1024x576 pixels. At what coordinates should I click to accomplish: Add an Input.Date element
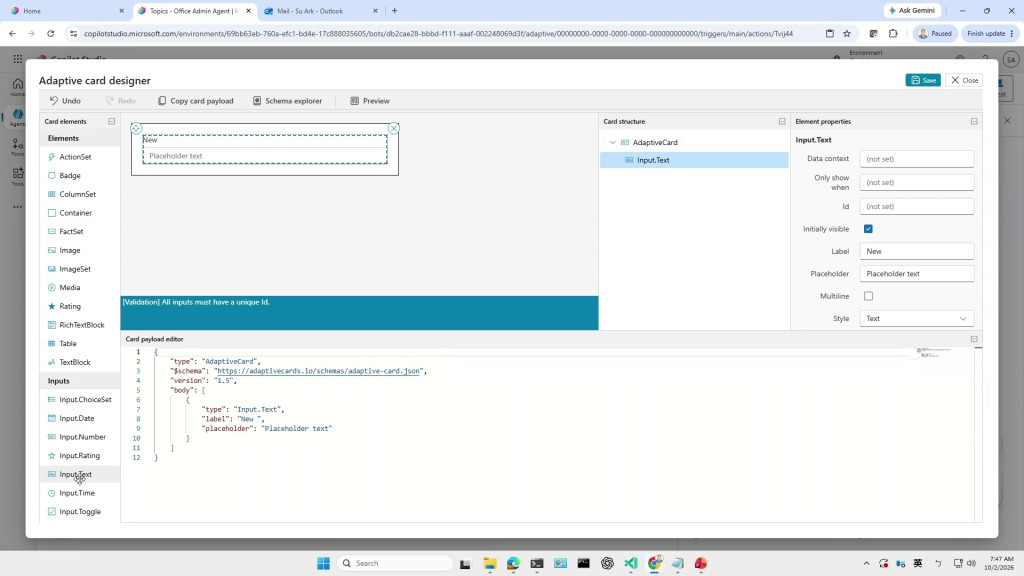[76, 418]
